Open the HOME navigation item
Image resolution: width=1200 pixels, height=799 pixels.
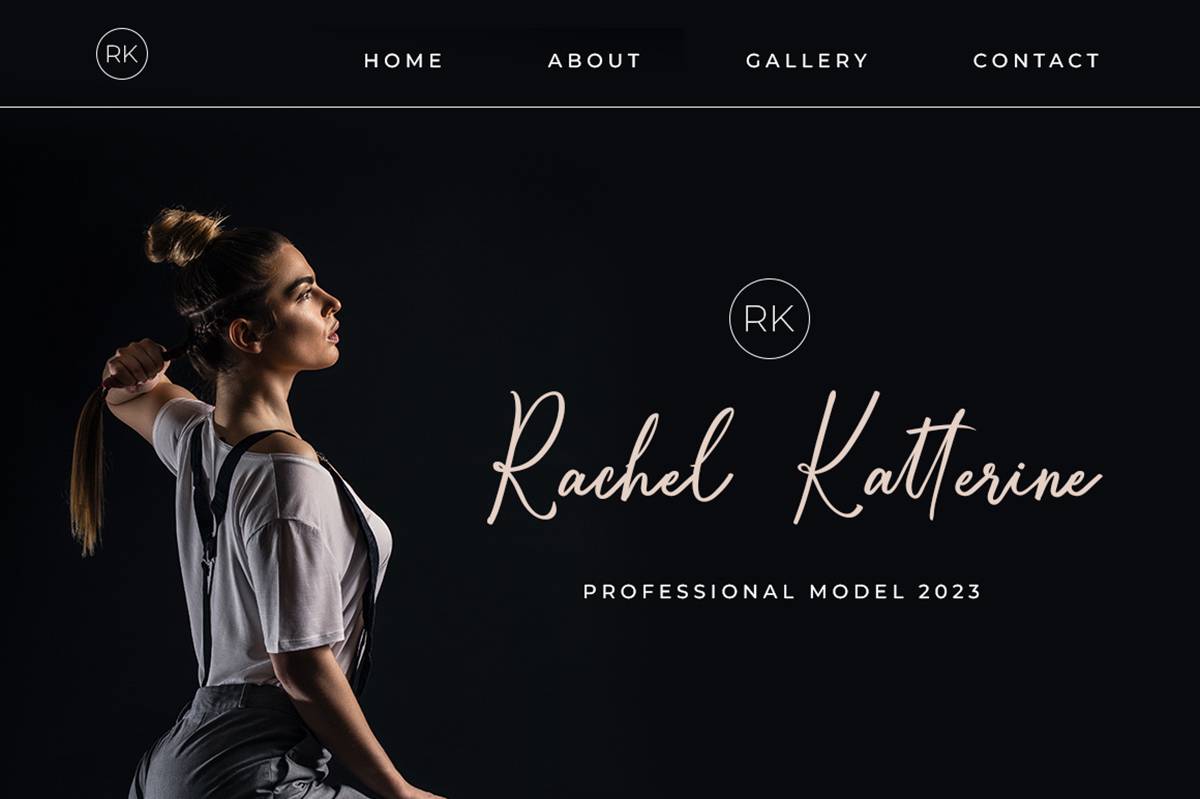pos(404,61)
